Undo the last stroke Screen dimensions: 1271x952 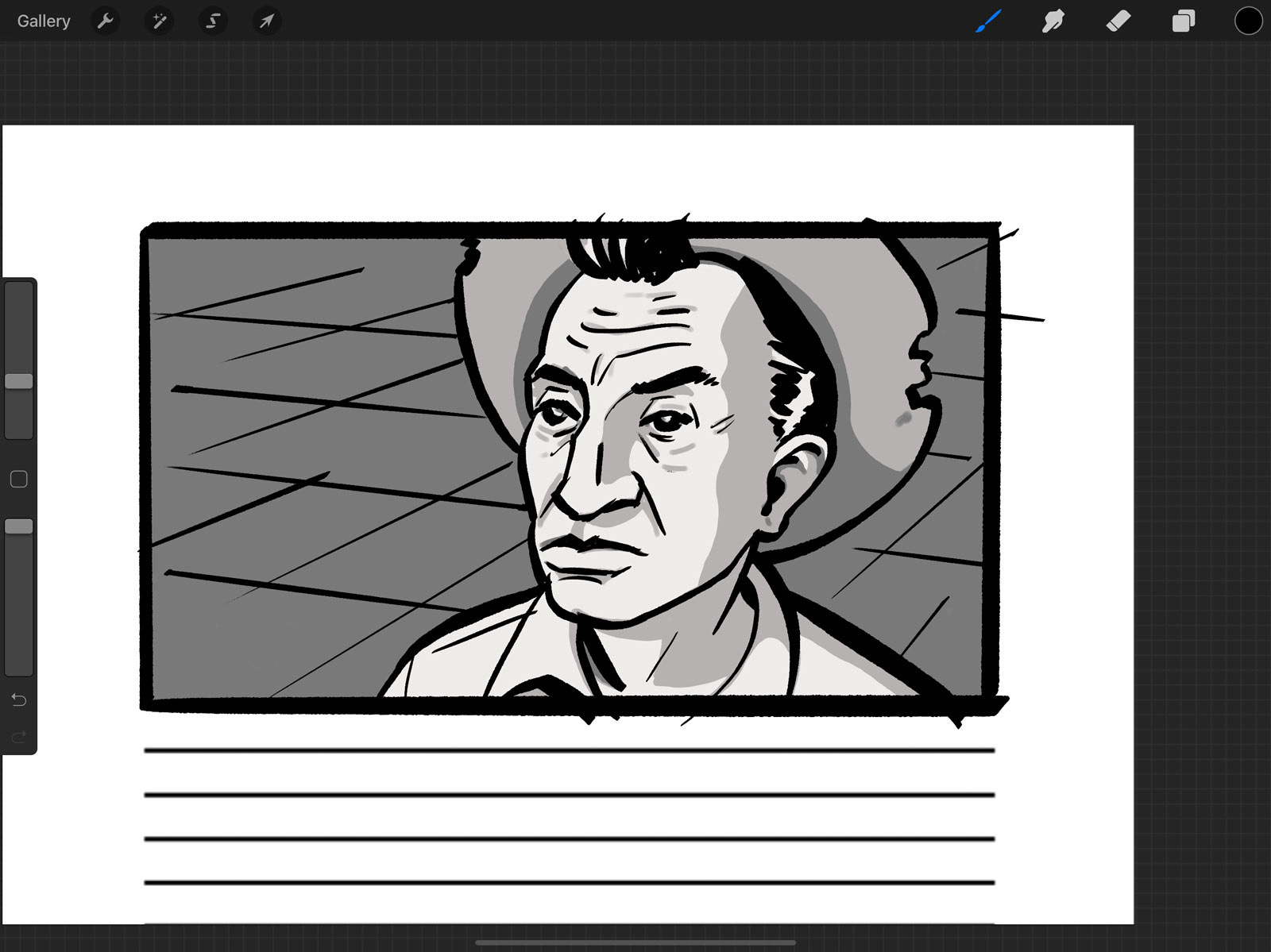[19, 700]
